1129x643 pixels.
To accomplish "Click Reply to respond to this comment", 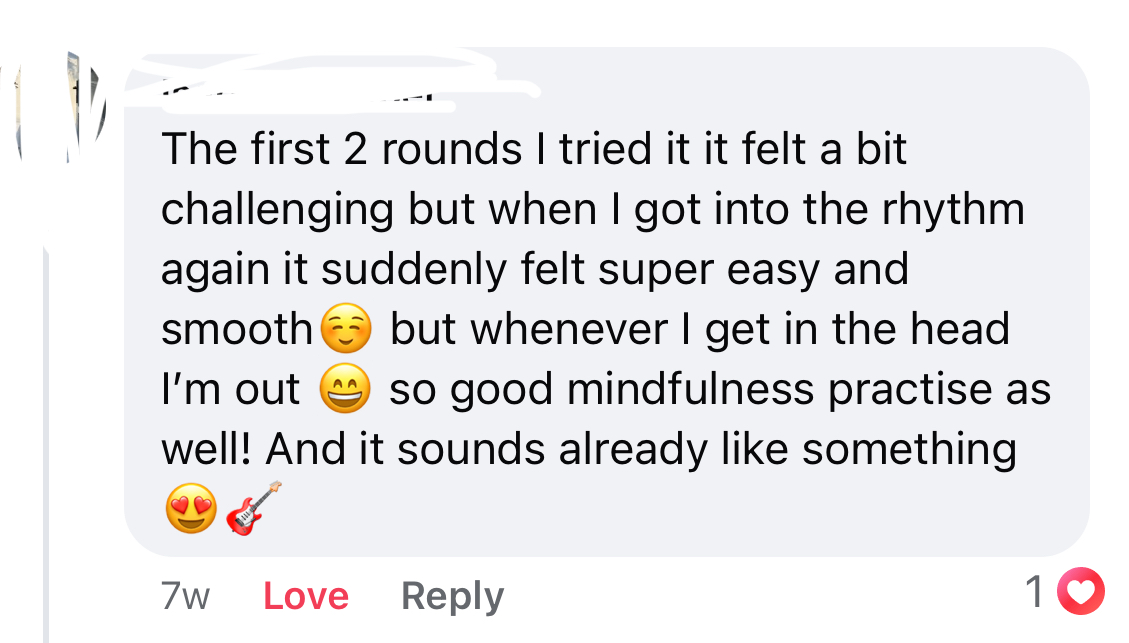I will point(452,597).
